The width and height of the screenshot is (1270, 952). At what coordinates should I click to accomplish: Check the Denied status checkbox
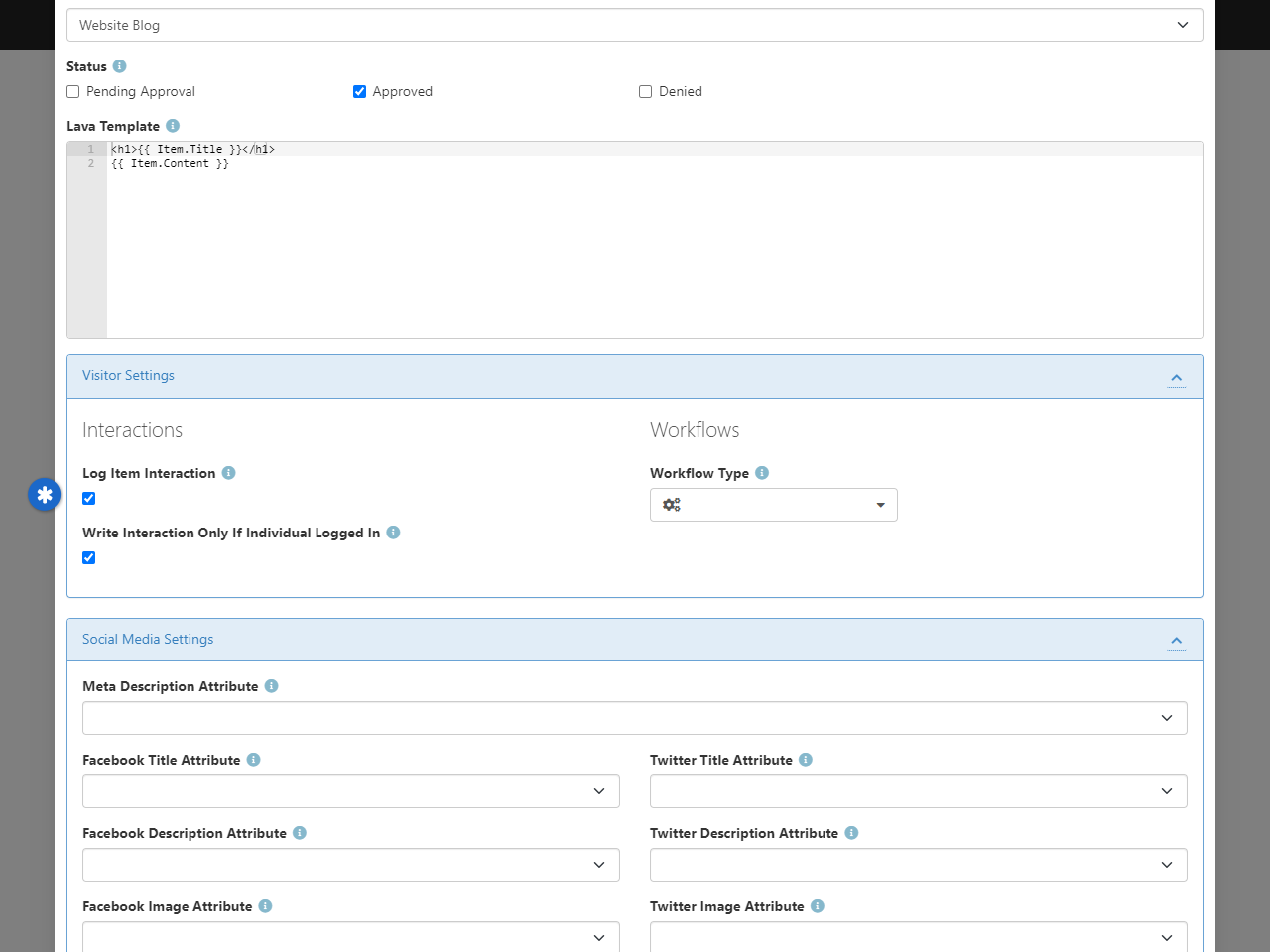(646, 92)
